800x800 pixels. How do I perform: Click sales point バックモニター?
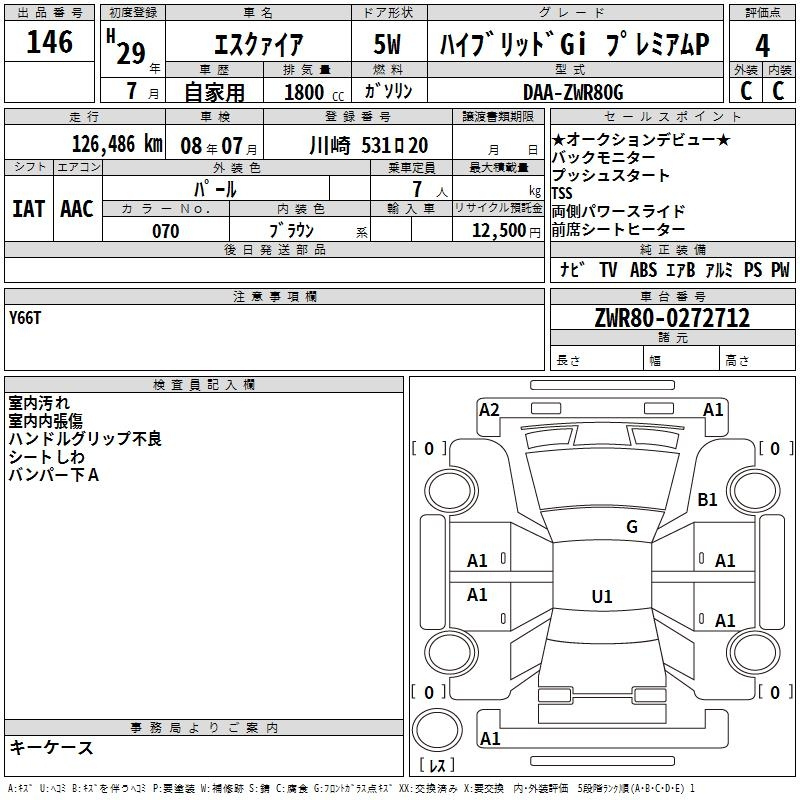[603, 157]
